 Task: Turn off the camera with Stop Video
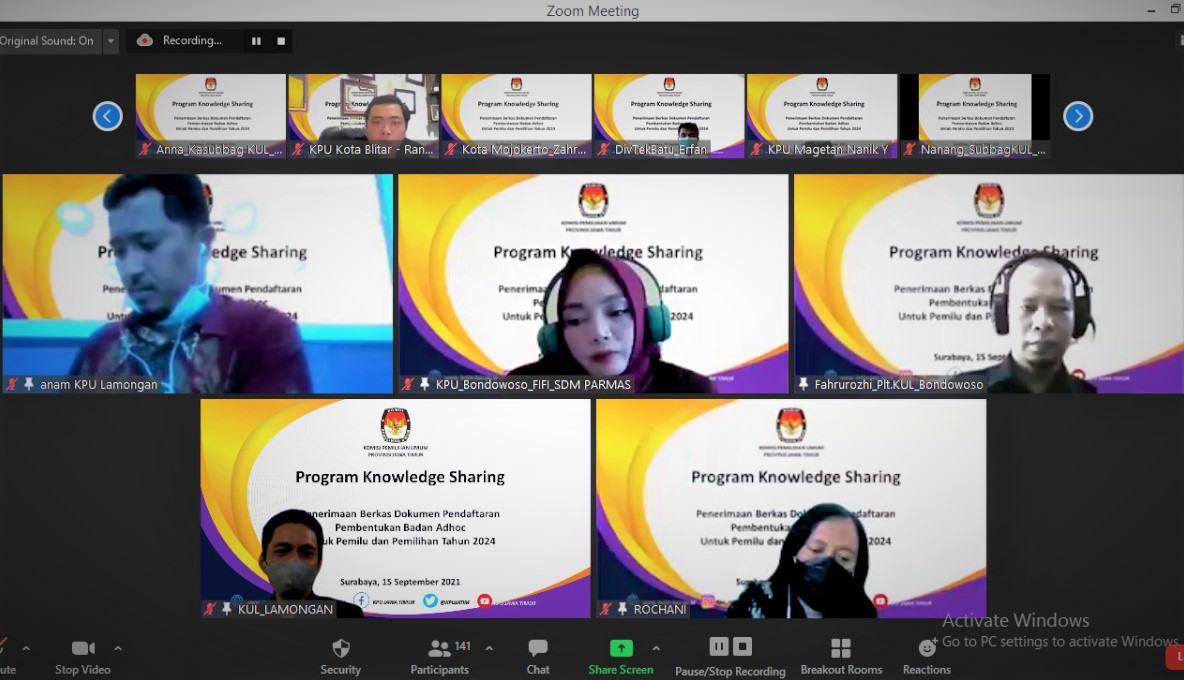[82, 656]
